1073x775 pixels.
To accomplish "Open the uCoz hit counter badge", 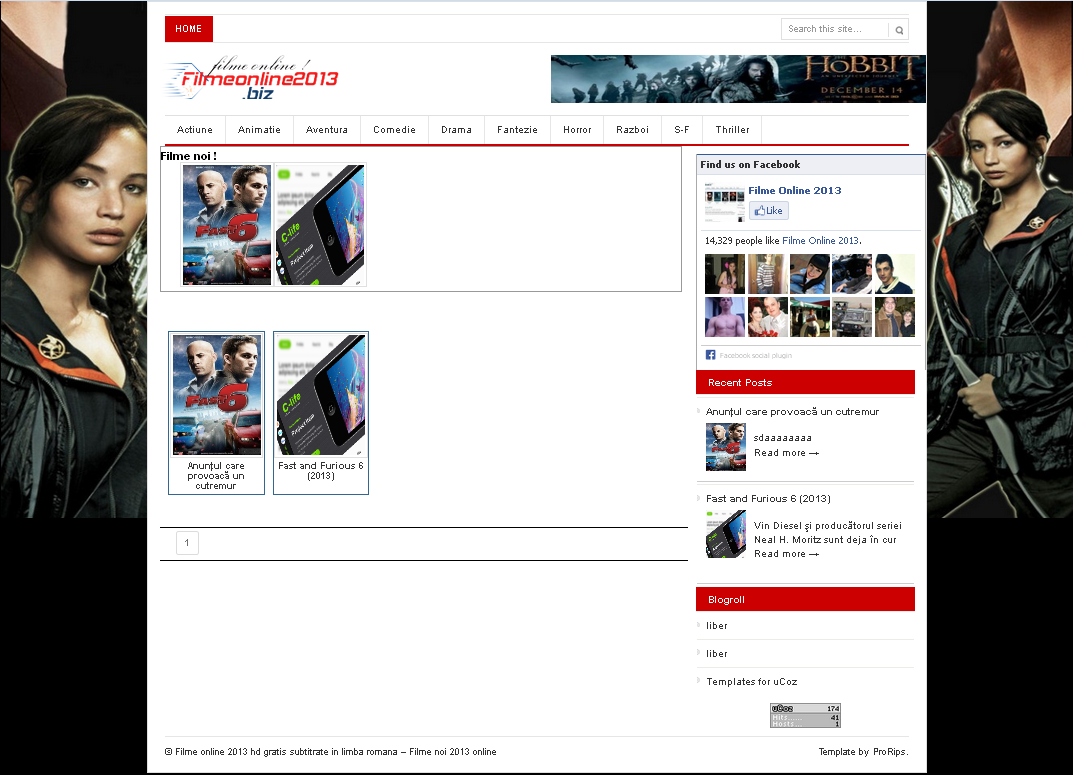I will click(805, 715).
